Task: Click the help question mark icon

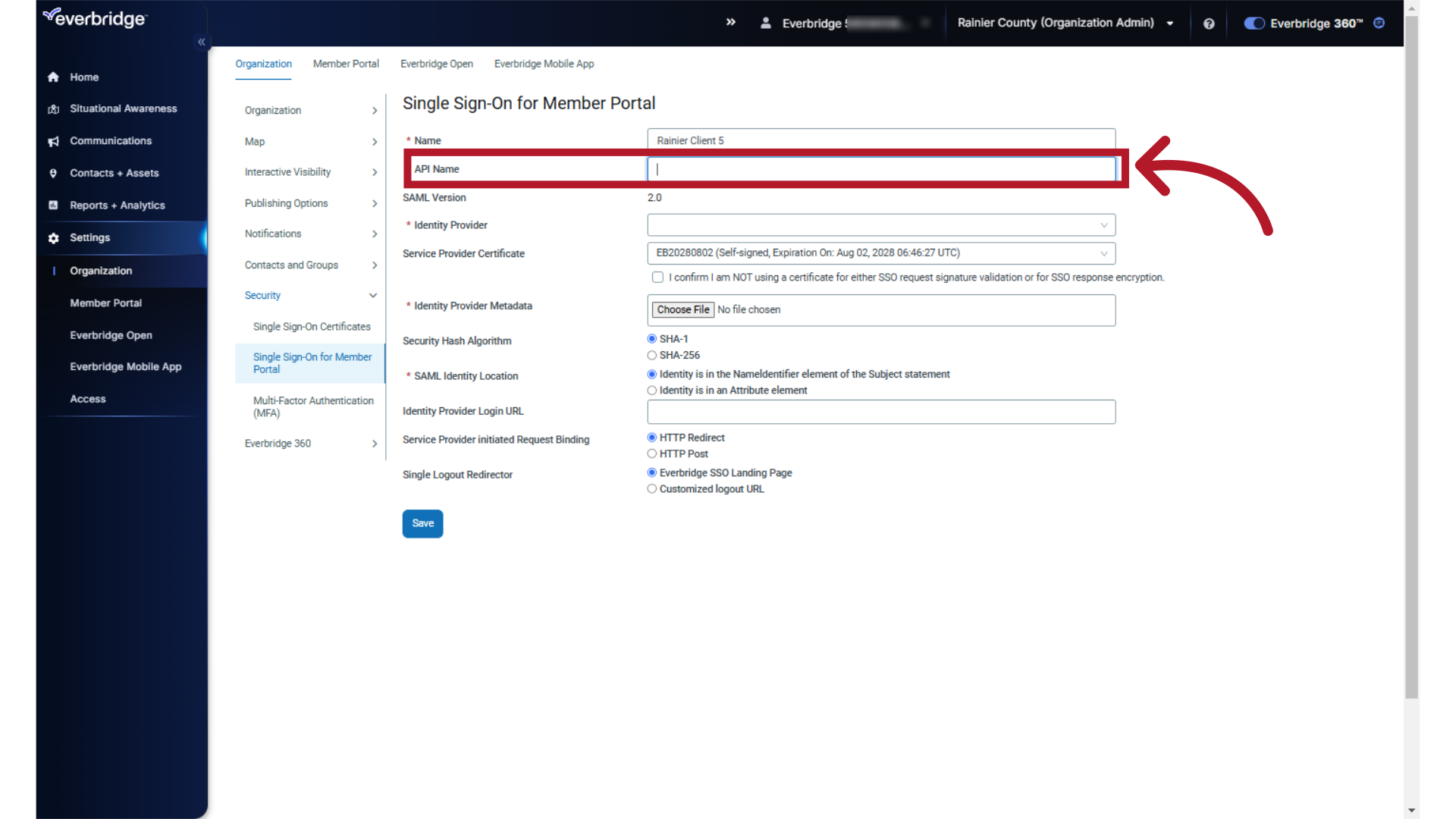Action: [x=1209, y=22]
